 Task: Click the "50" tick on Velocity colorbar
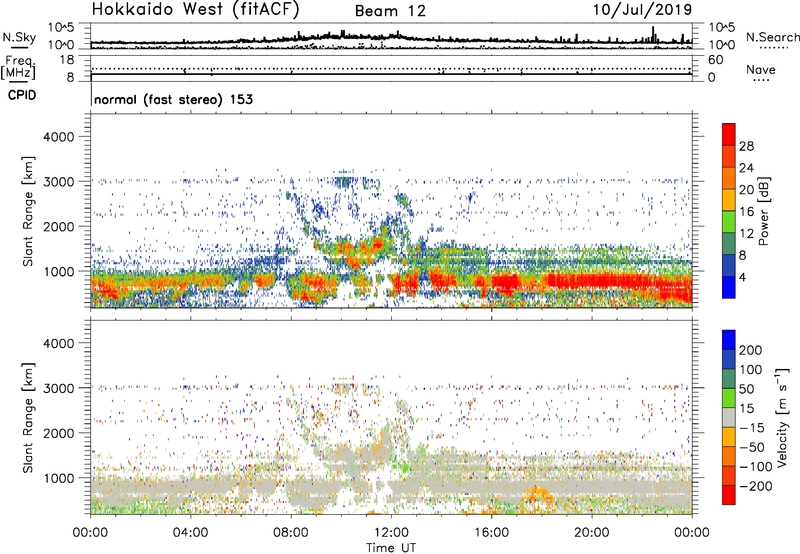click(746, 389)
